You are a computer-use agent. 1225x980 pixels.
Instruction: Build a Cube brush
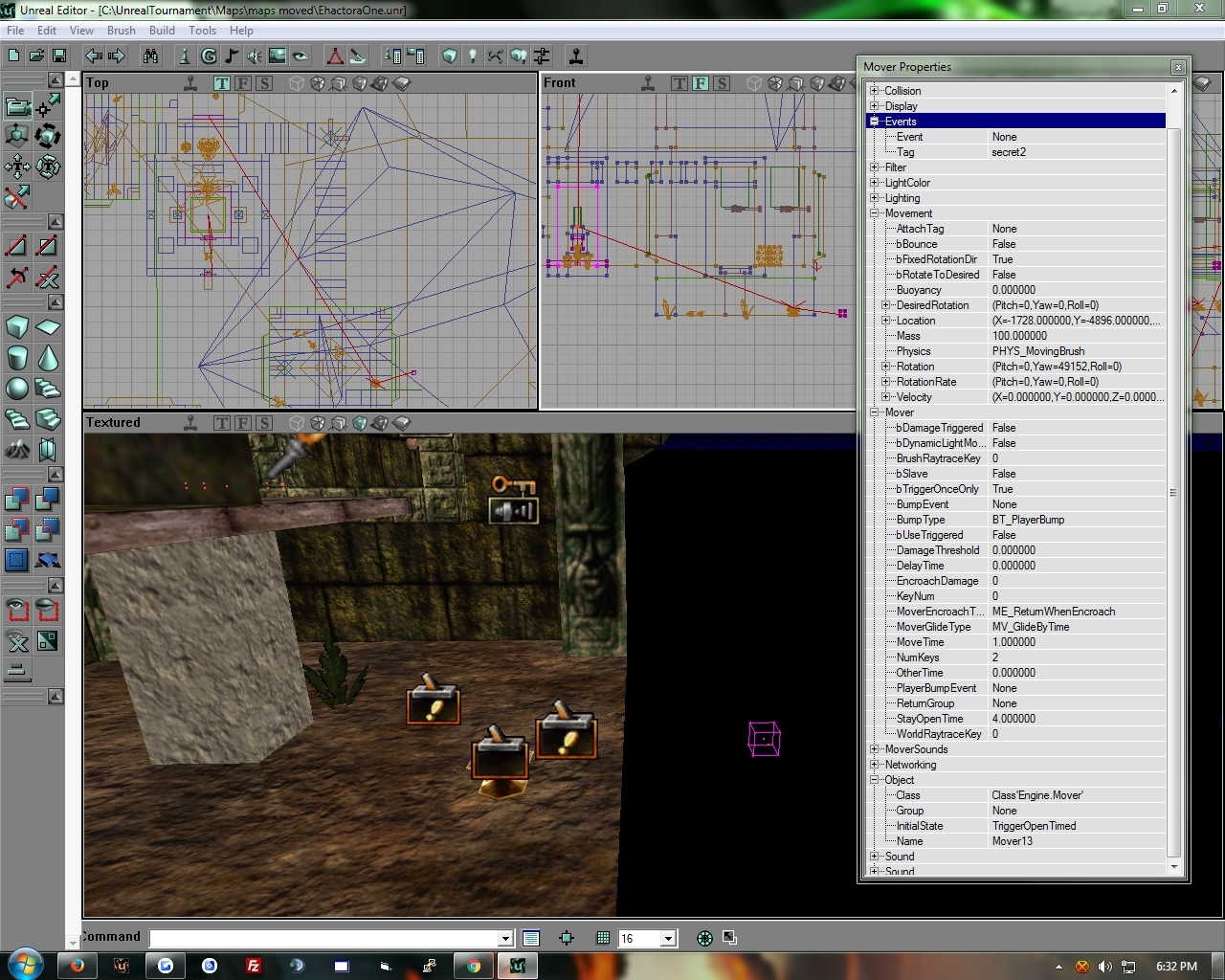pos(17,327)
